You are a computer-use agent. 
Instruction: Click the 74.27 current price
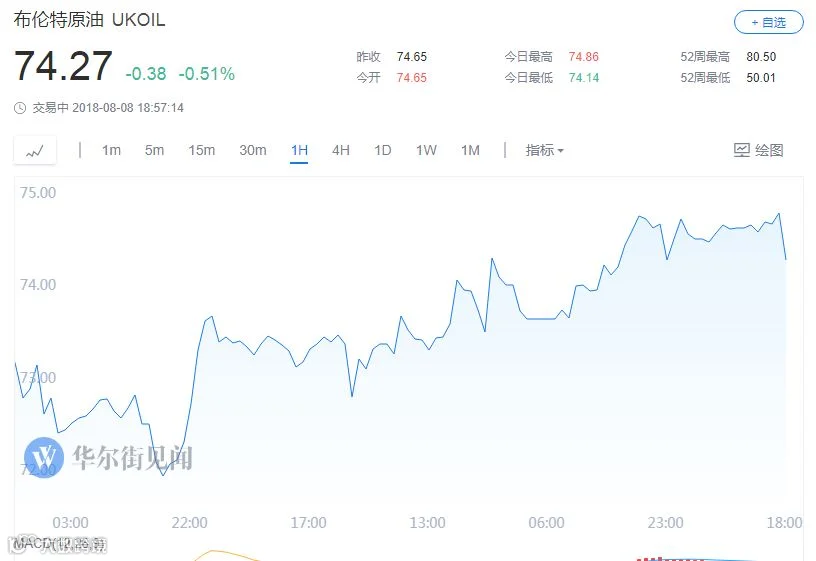pyautogui.click(x=63, y=67)
